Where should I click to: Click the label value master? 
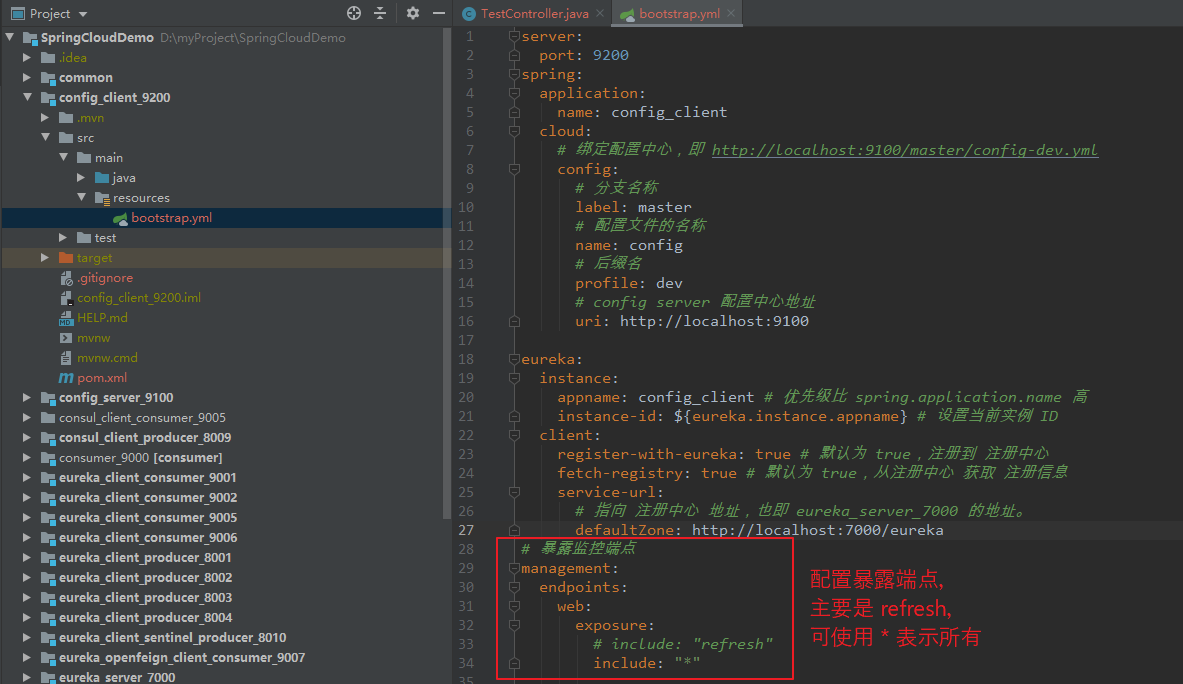coord(665,207)
